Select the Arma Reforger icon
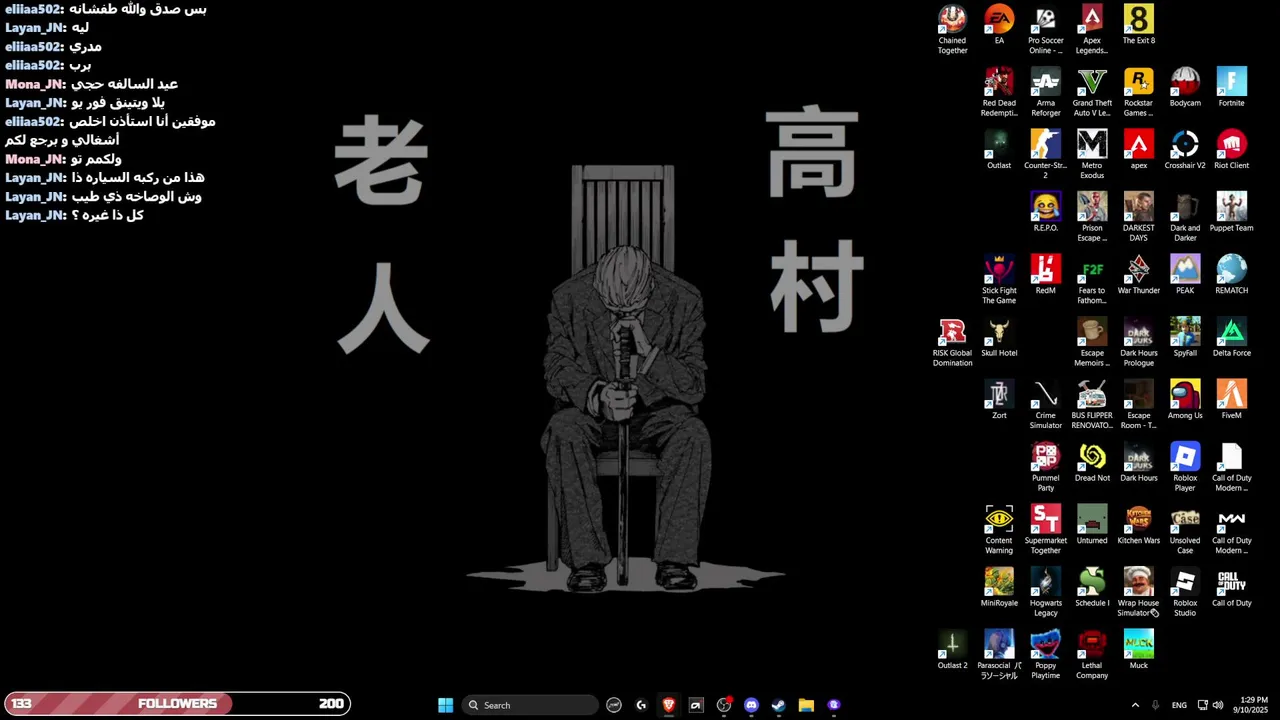The width and height of the screenshot is (1280, 720). (1045, 92)
